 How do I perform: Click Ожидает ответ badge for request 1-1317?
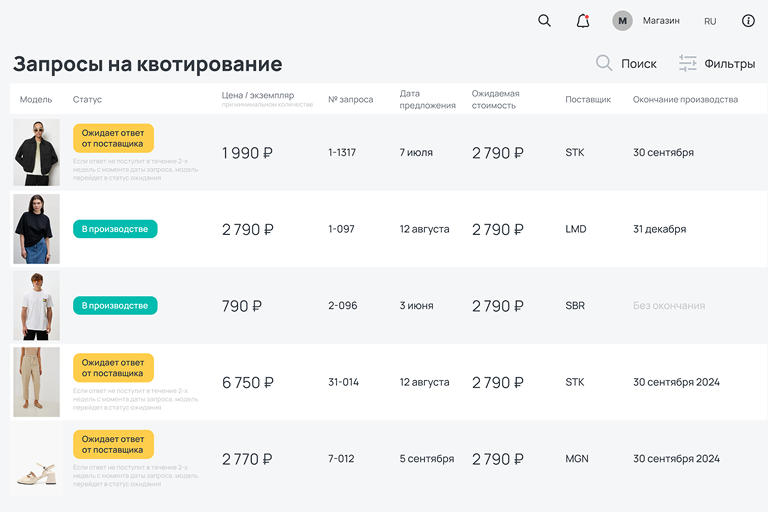(x=113, y=138)
